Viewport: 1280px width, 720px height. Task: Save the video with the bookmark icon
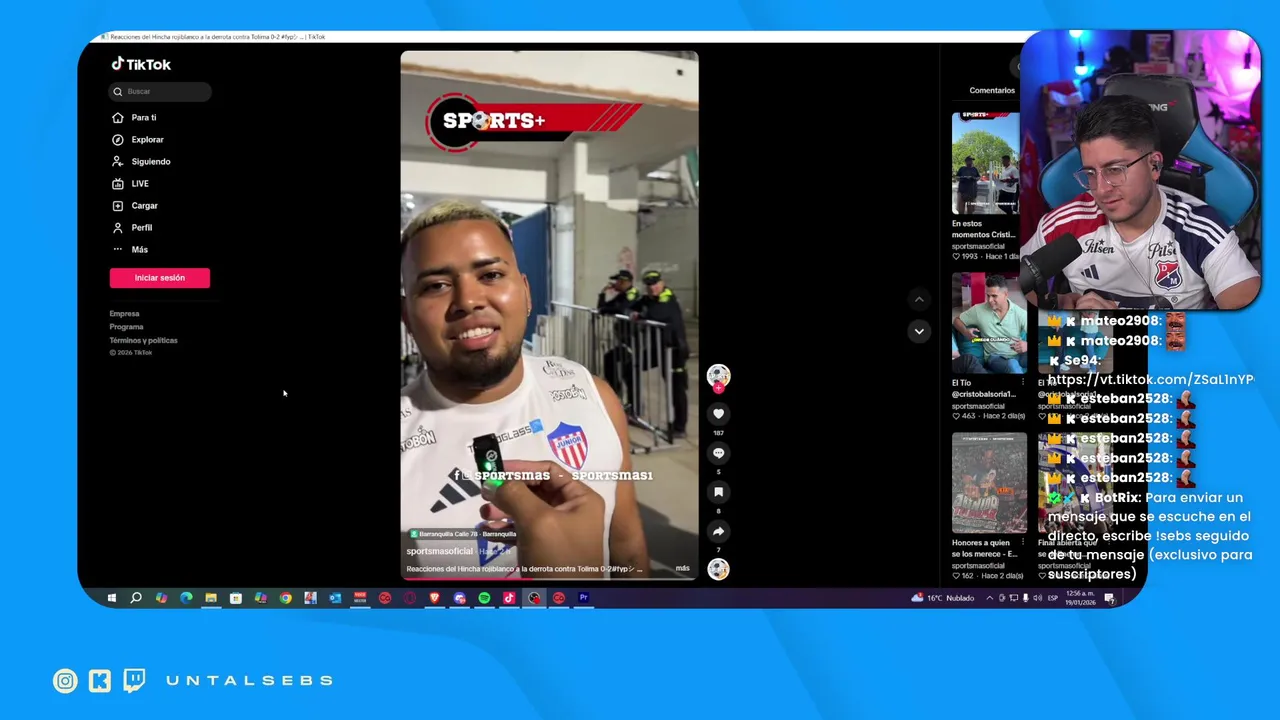point(718,492)
